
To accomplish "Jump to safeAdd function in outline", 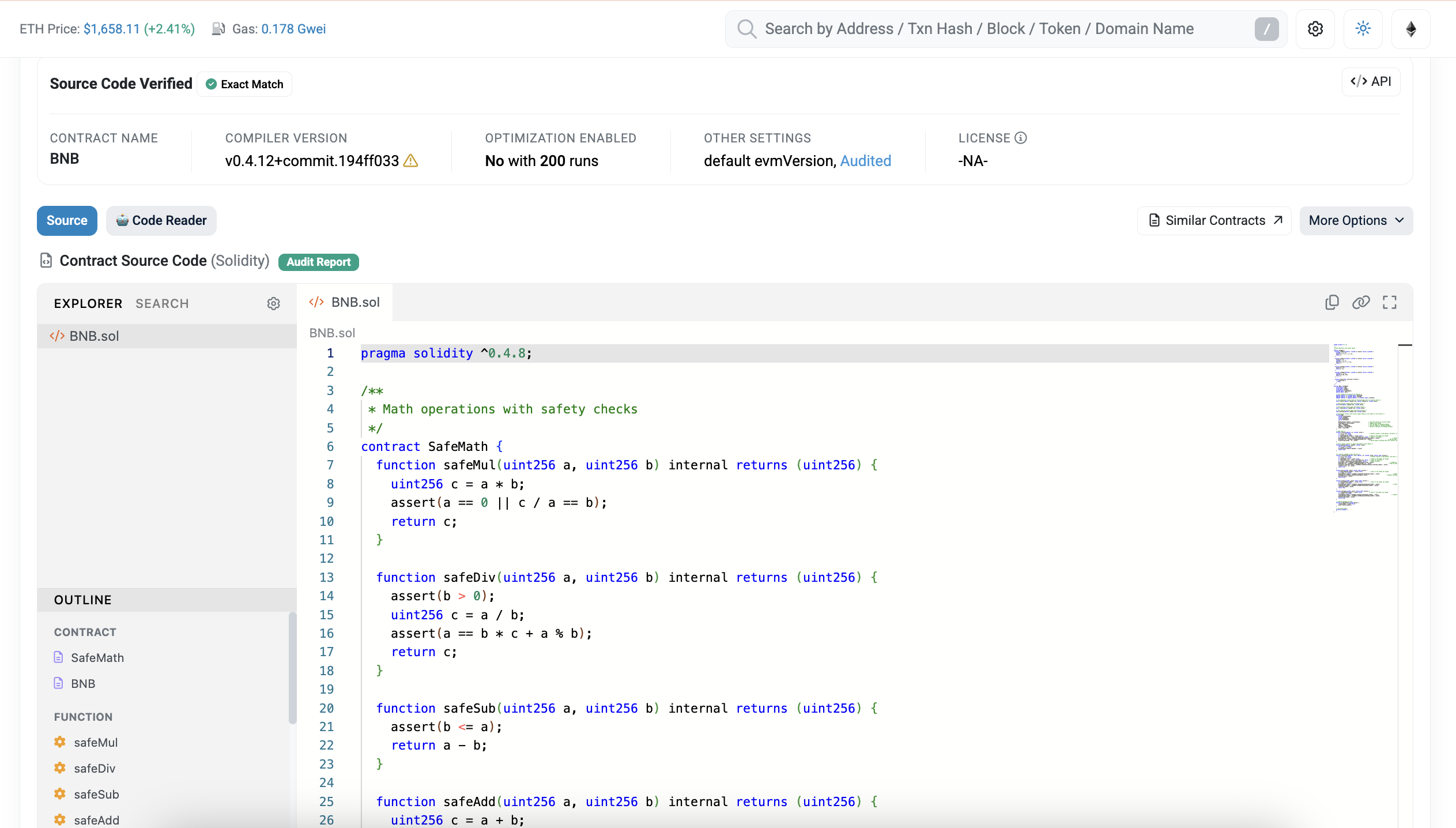I will pyautogui.click(x=96, y=820).
